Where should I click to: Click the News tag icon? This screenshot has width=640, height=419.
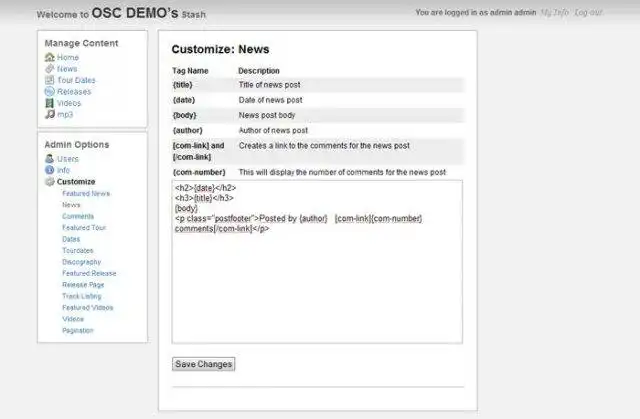pyautogui.click(x=49, y=69)
